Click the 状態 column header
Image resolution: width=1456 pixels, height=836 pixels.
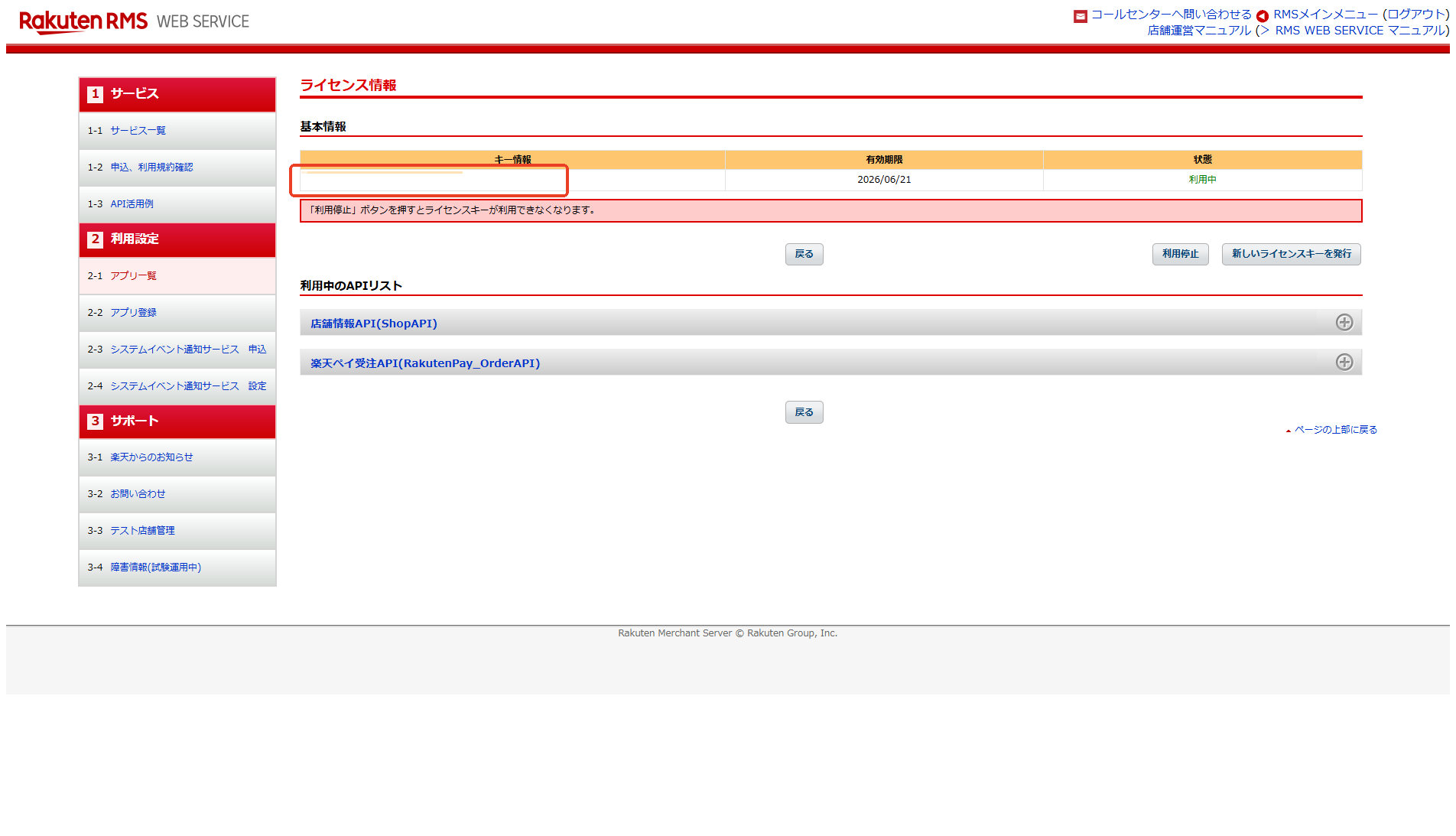1202,160
